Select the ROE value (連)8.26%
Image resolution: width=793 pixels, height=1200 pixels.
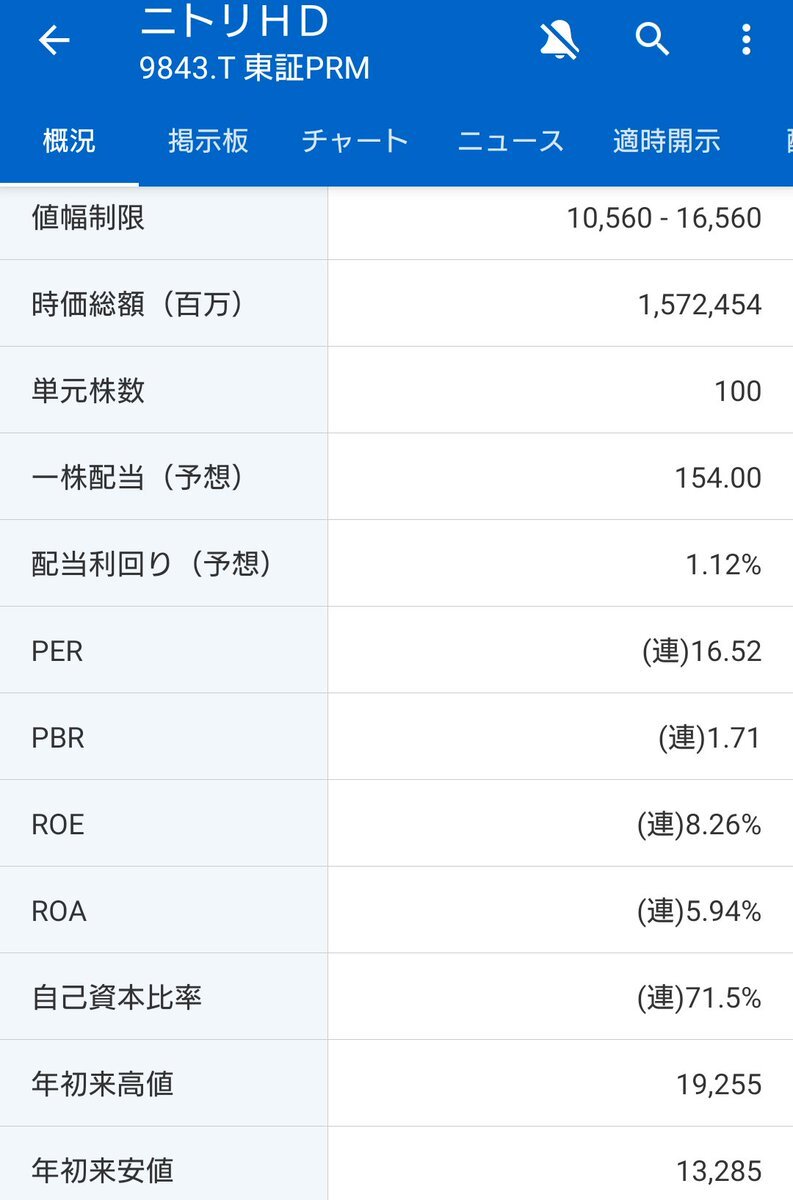click(x=699, y=825)
